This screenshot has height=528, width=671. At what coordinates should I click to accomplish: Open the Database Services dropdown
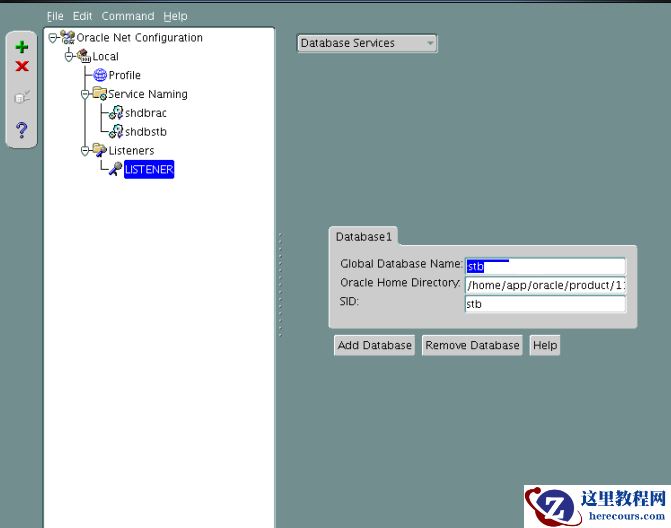pyautogui.click(x=367, y=43)
